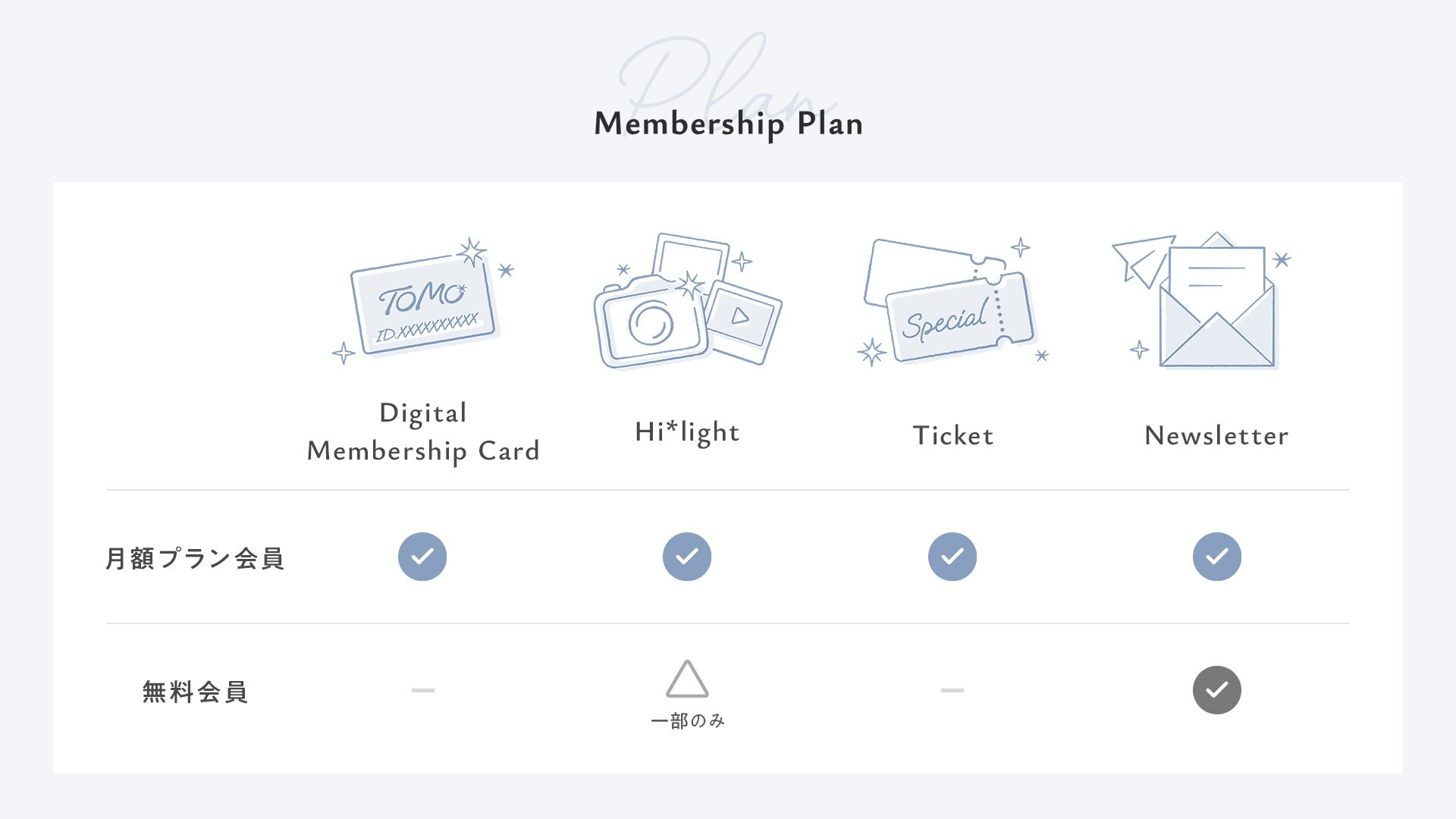Viewport: 1456px width, 819px height.
Task: Click the Special ticket illustration
Action: coord(952,303)
